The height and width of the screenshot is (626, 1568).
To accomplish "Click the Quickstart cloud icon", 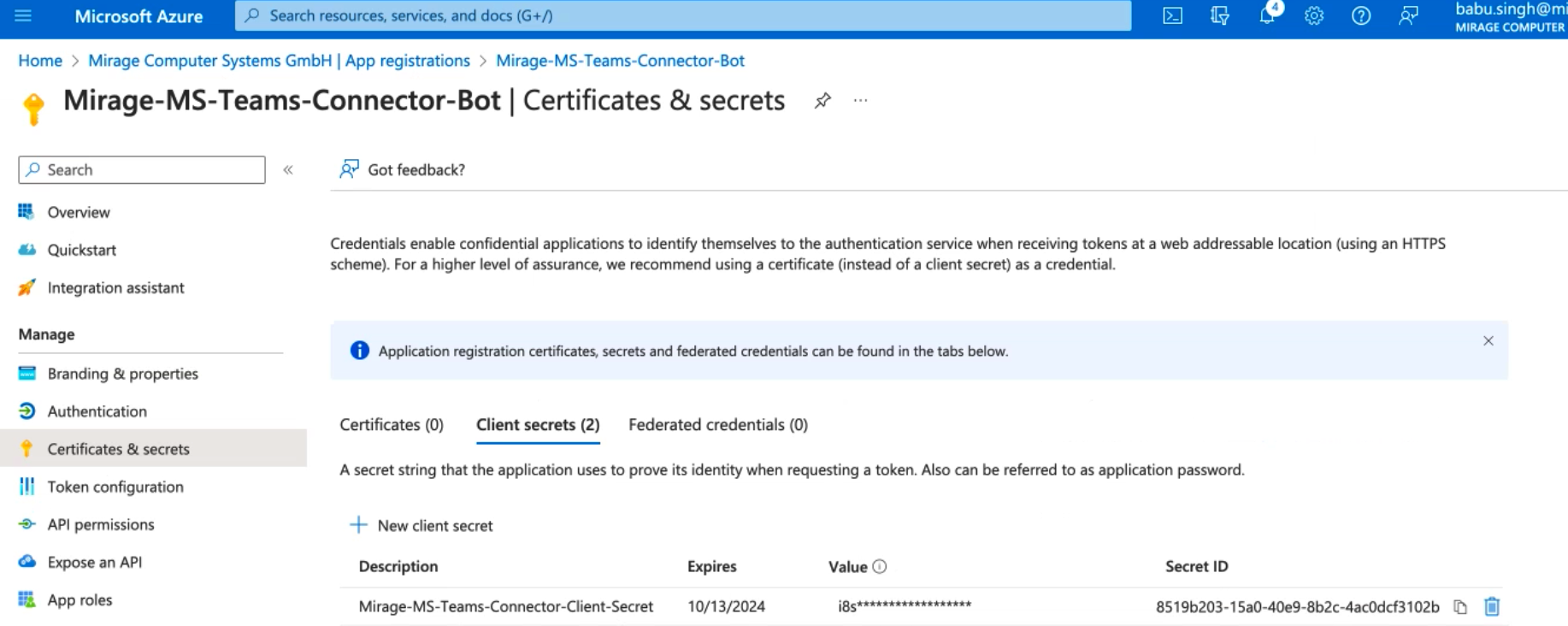I will click(27, 250).
